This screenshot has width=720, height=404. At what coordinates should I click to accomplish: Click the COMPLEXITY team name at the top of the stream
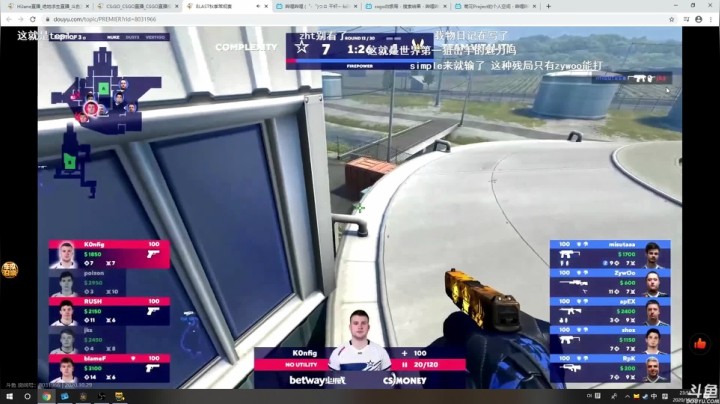click(x=247, y=47)
